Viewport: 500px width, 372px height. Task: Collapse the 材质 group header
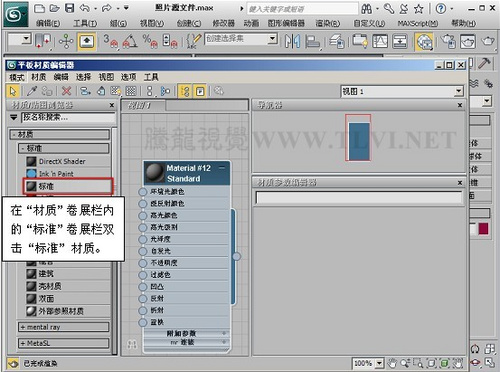[x=59, y=134]
